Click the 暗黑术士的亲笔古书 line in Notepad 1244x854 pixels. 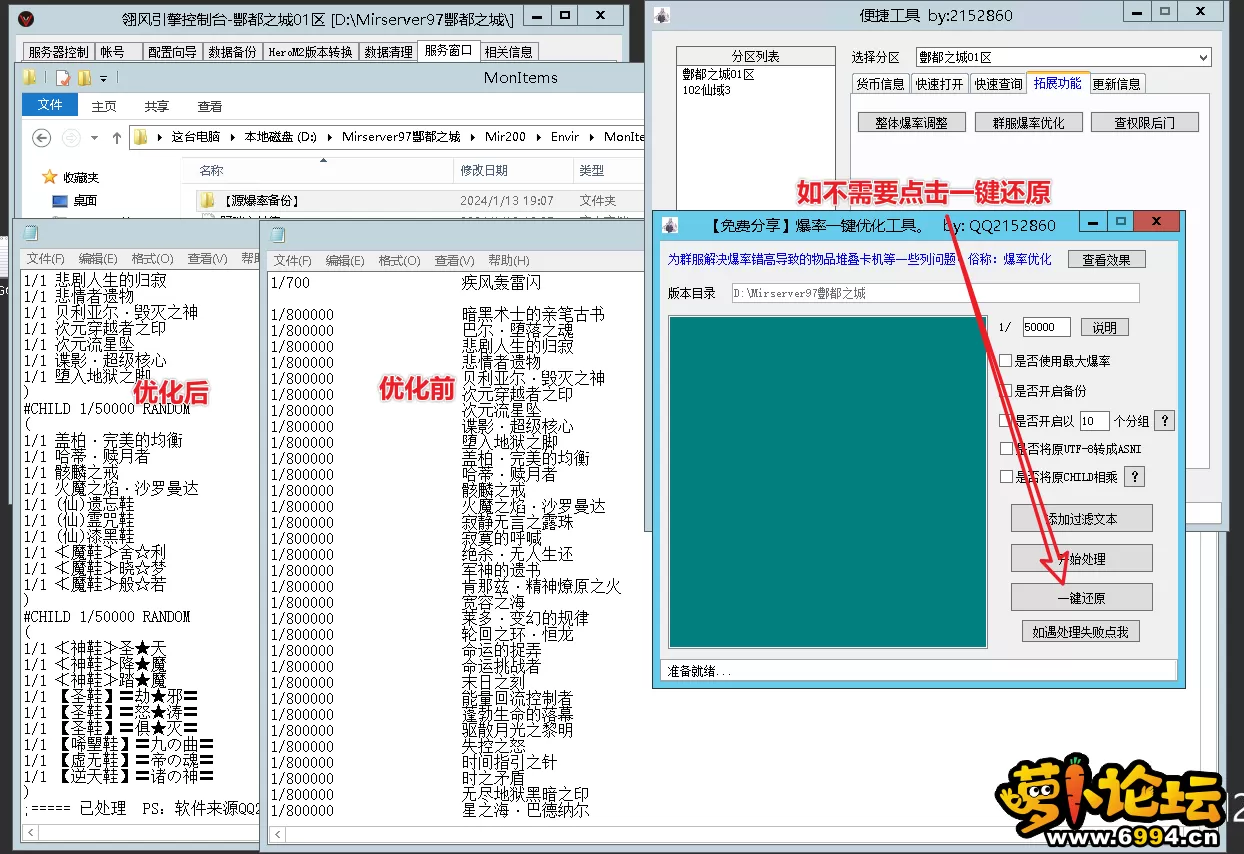point(533,314)
